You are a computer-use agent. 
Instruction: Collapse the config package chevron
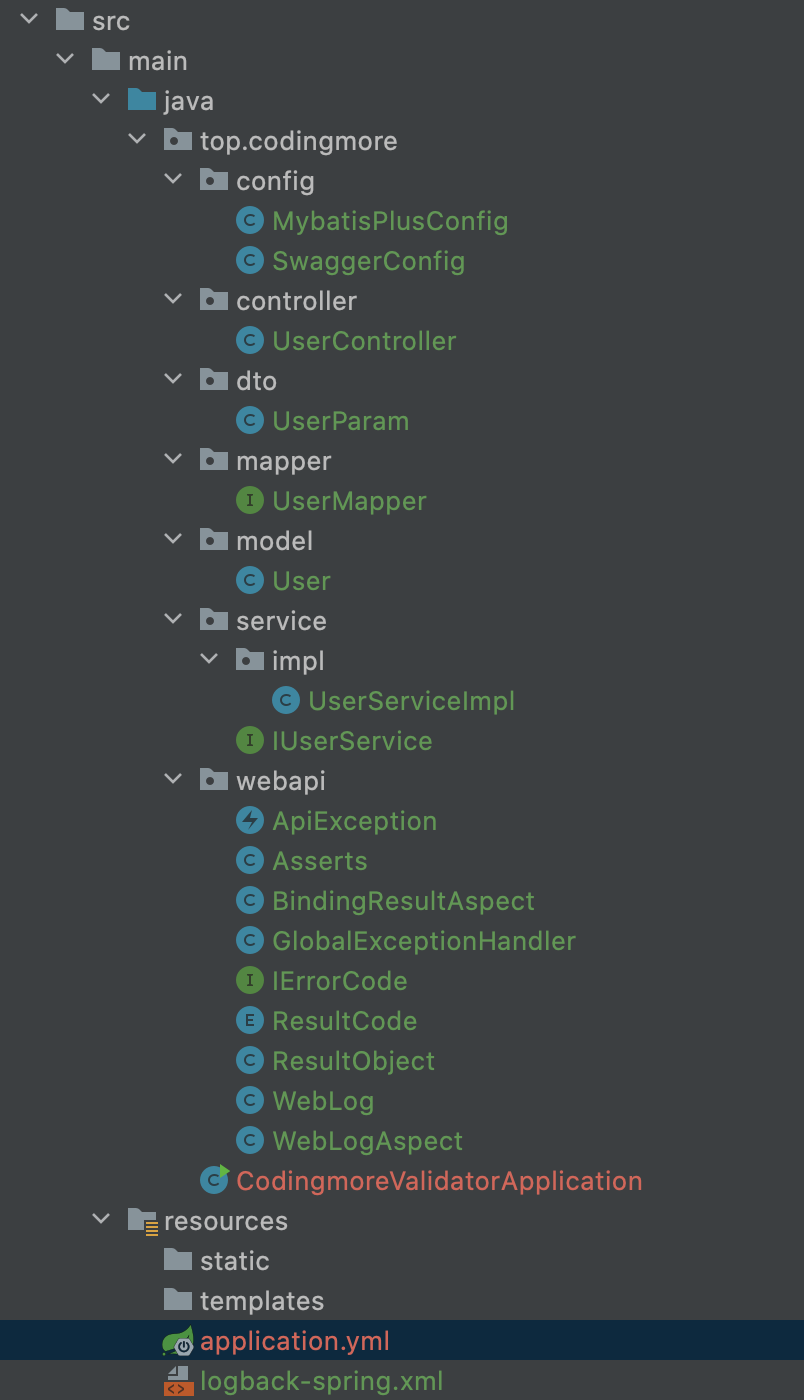click(173, 181)
